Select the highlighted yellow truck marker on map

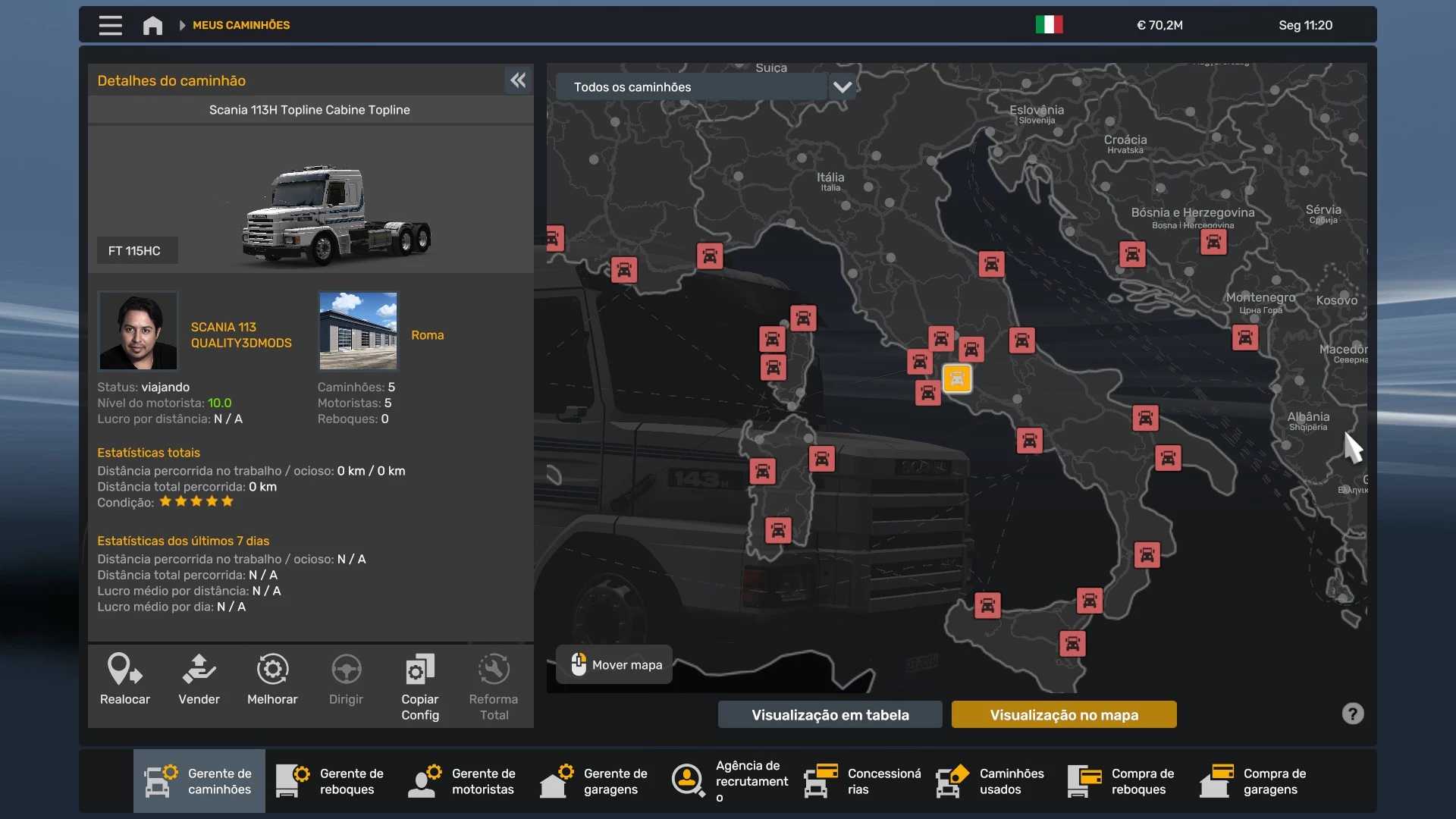957,378
